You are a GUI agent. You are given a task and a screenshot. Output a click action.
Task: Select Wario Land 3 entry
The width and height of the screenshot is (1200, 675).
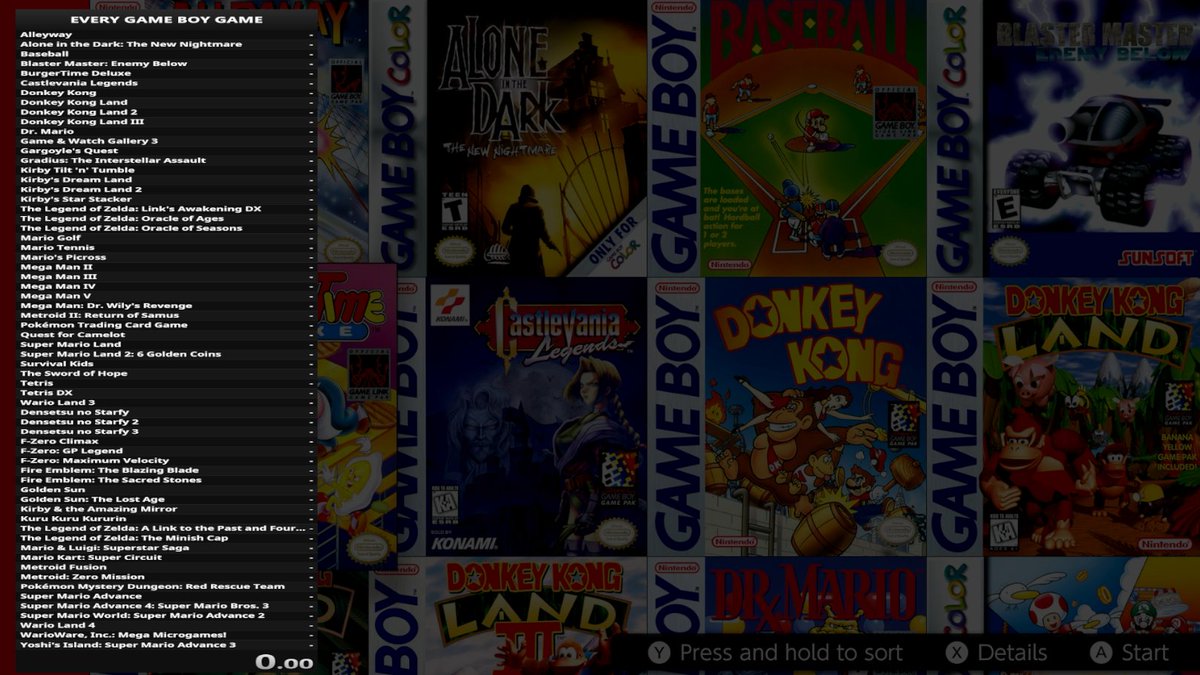167,402
